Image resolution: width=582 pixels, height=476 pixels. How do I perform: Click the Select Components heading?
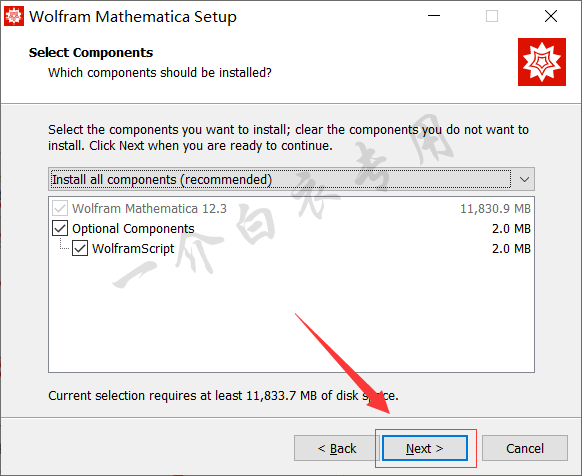pyautogui.click(x=91, y=52)
